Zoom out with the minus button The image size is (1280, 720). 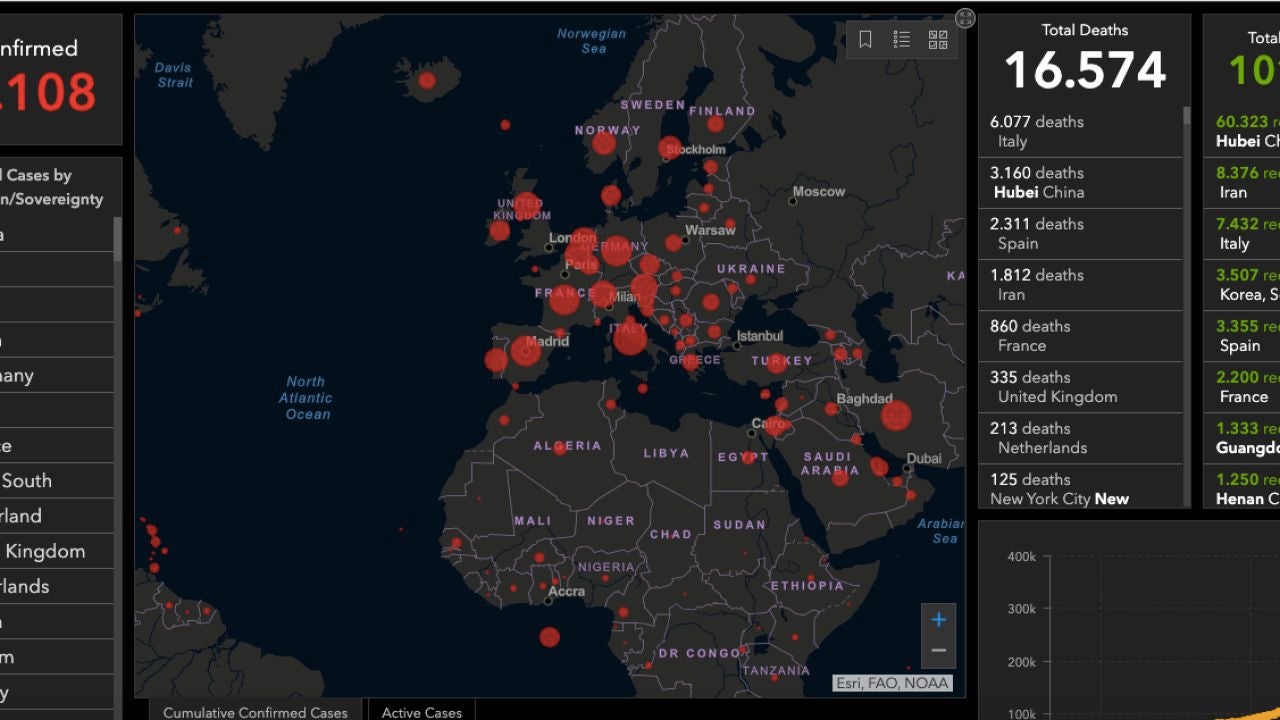pos(938,651)
